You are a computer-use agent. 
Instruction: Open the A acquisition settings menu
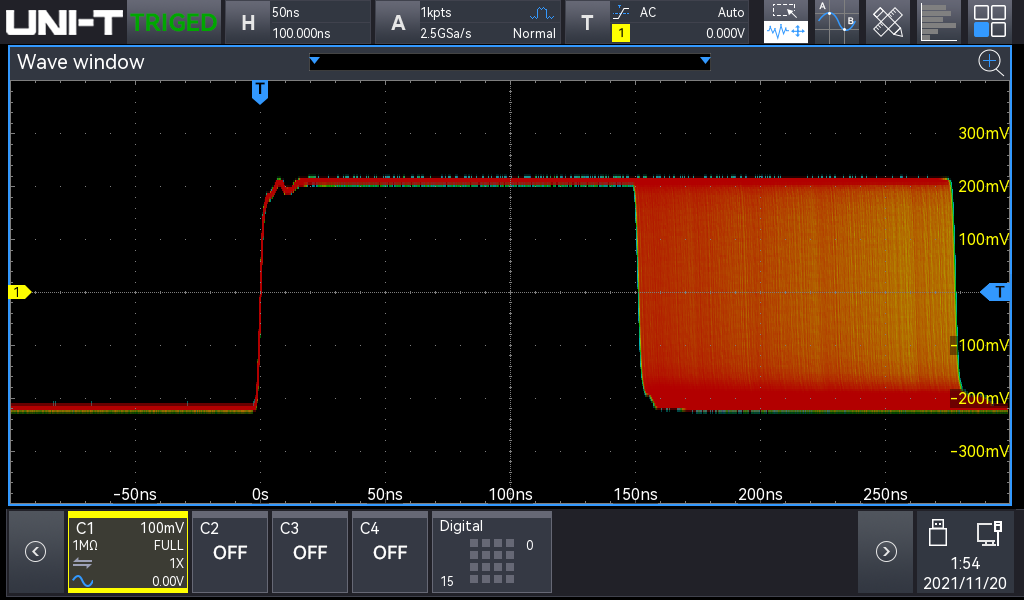click(x=466, y=22)
